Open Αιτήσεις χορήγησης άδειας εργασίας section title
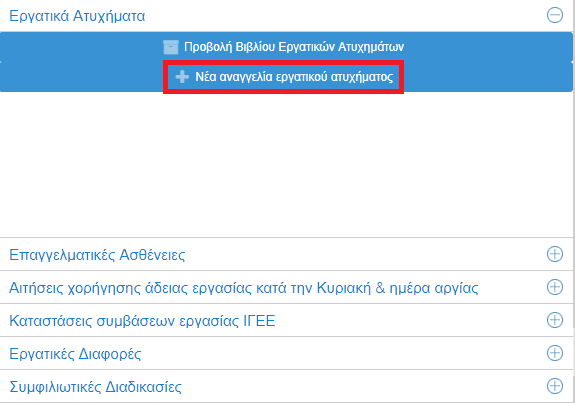The width and height of the screenshot is (575, 403). (x=243, y=288)
